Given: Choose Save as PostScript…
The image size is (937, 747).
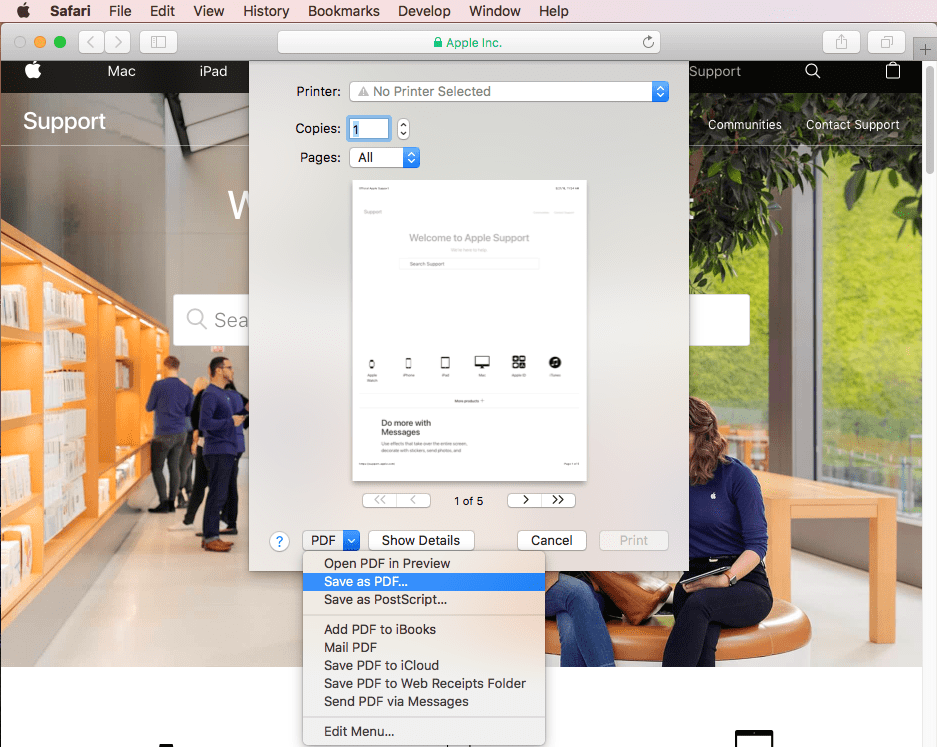Looking at the screenshot, I should (x=424, y=599).
